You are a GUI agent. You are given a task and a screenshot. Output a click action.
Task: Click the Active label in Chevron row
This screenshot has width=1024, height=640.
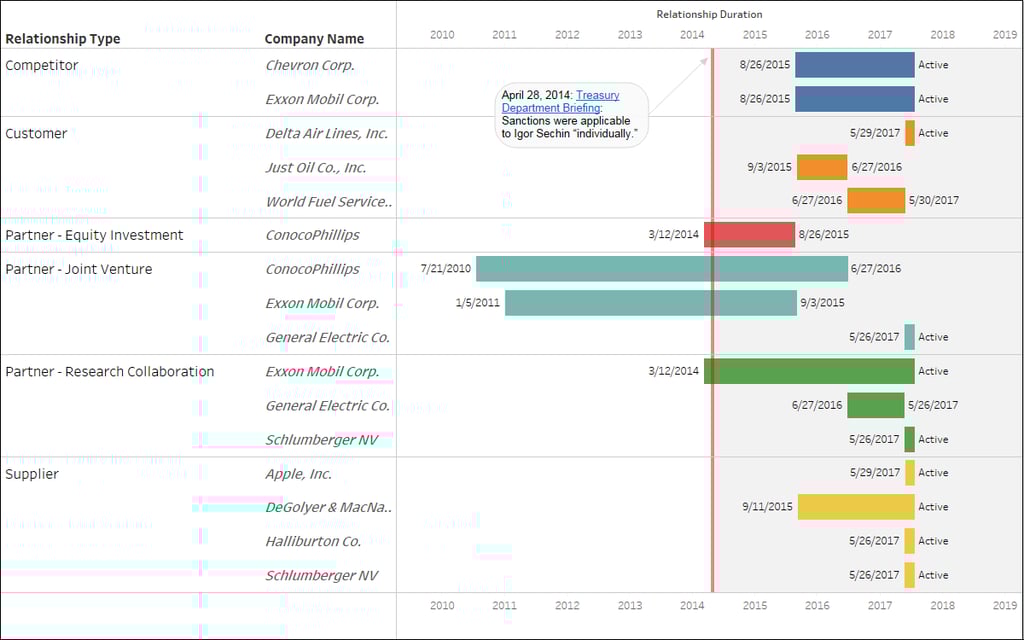click(933, 65)
